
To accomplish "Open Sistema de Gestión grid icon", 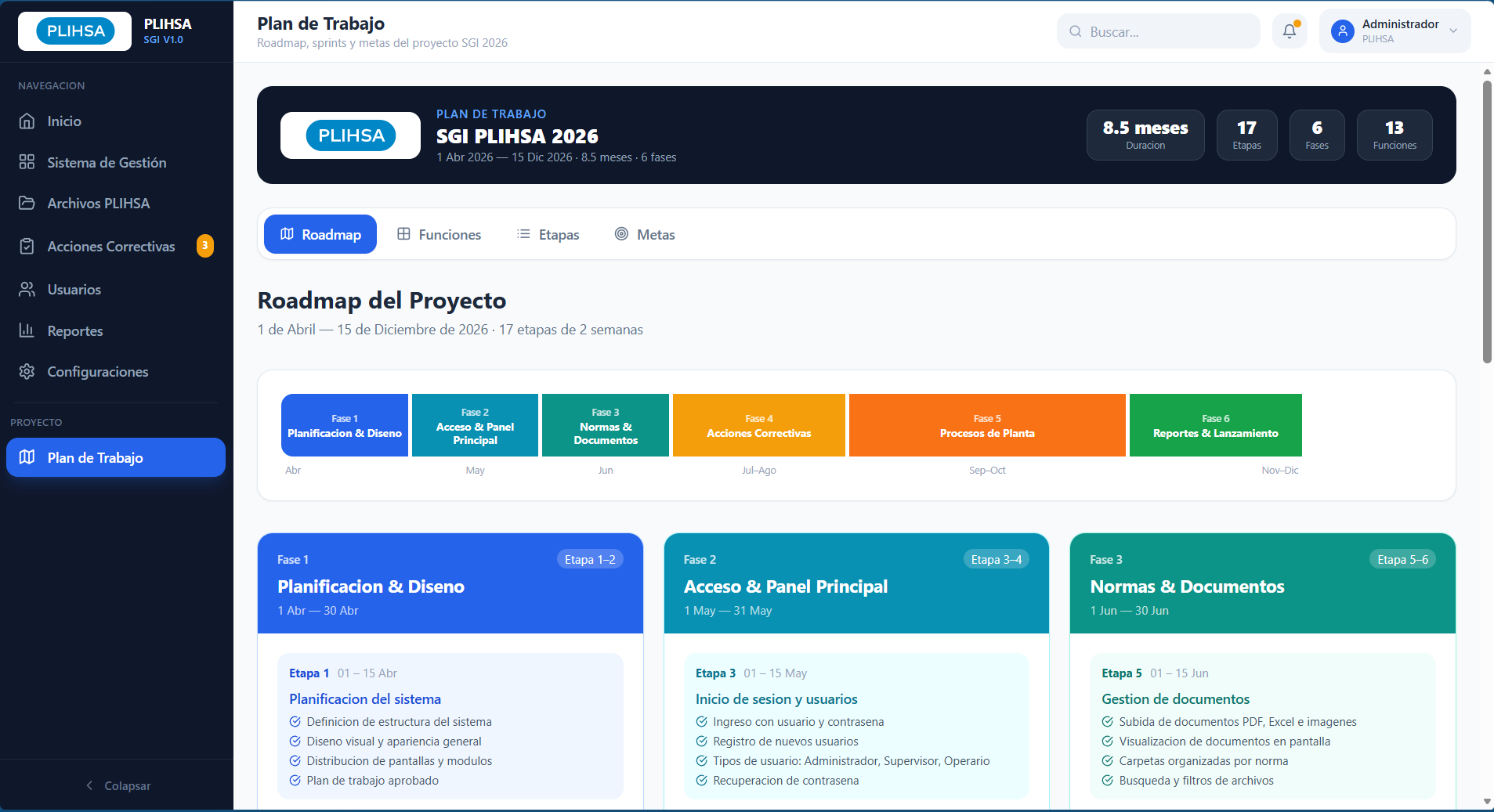I will pos(27,162).
